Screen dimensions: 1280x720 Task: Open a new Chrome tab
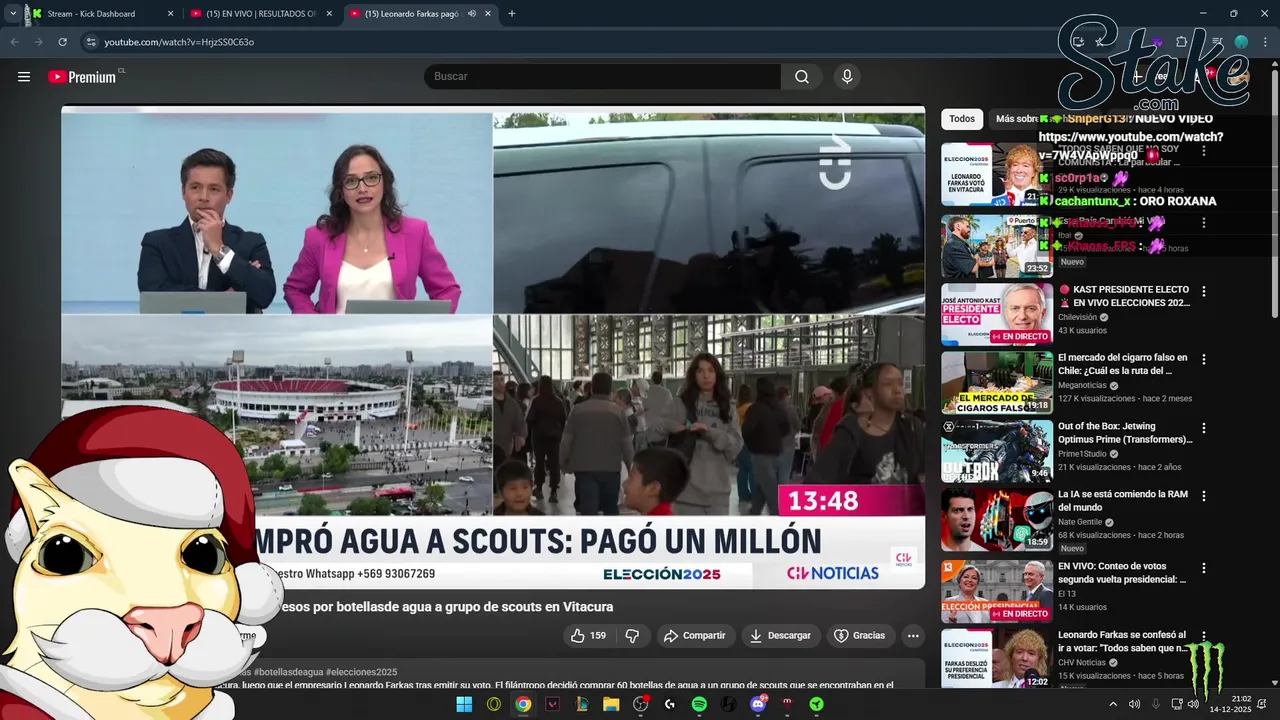pyautogui.click(x=512, y=14)
